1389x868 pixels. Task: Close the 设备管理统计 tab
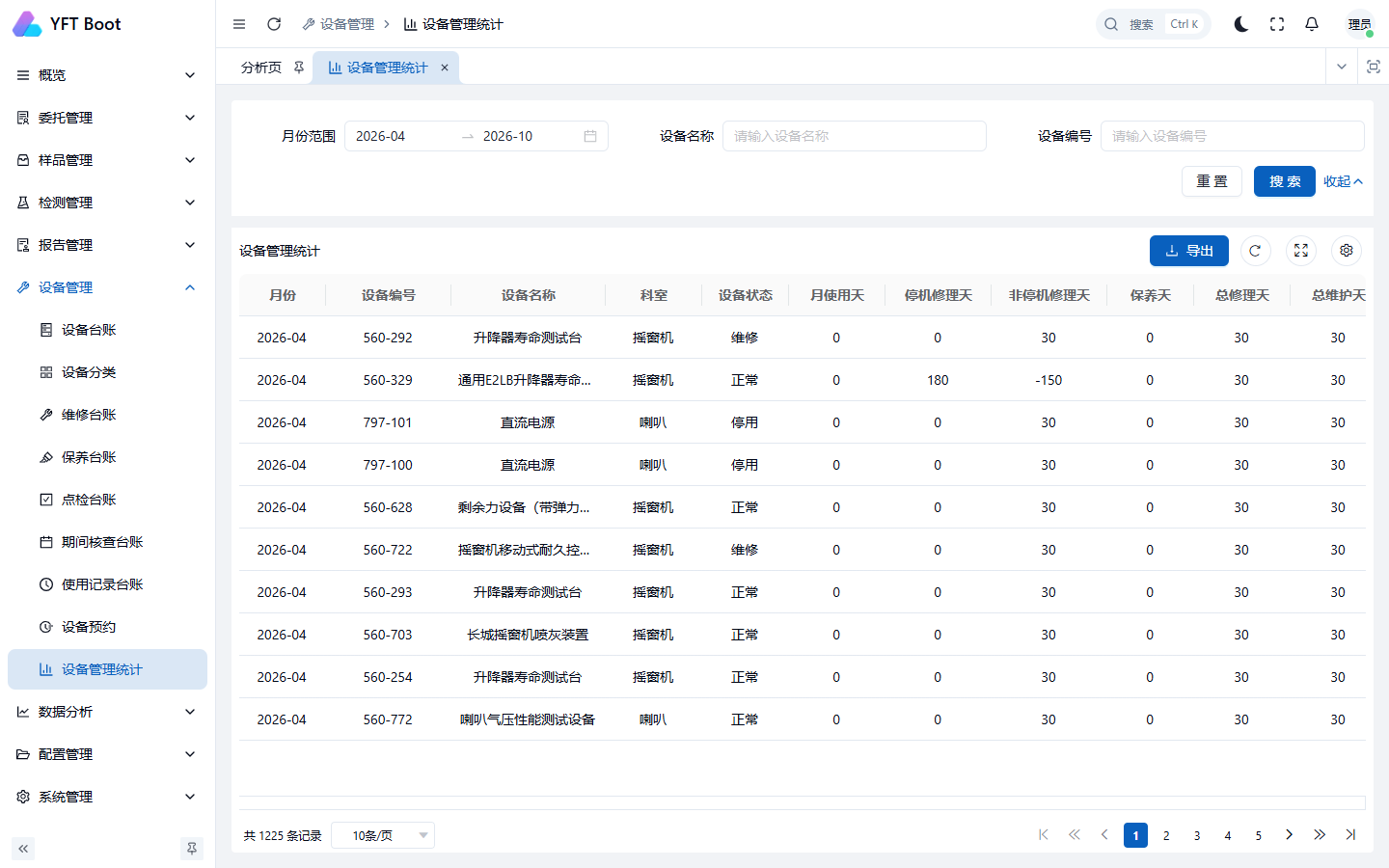445,68
